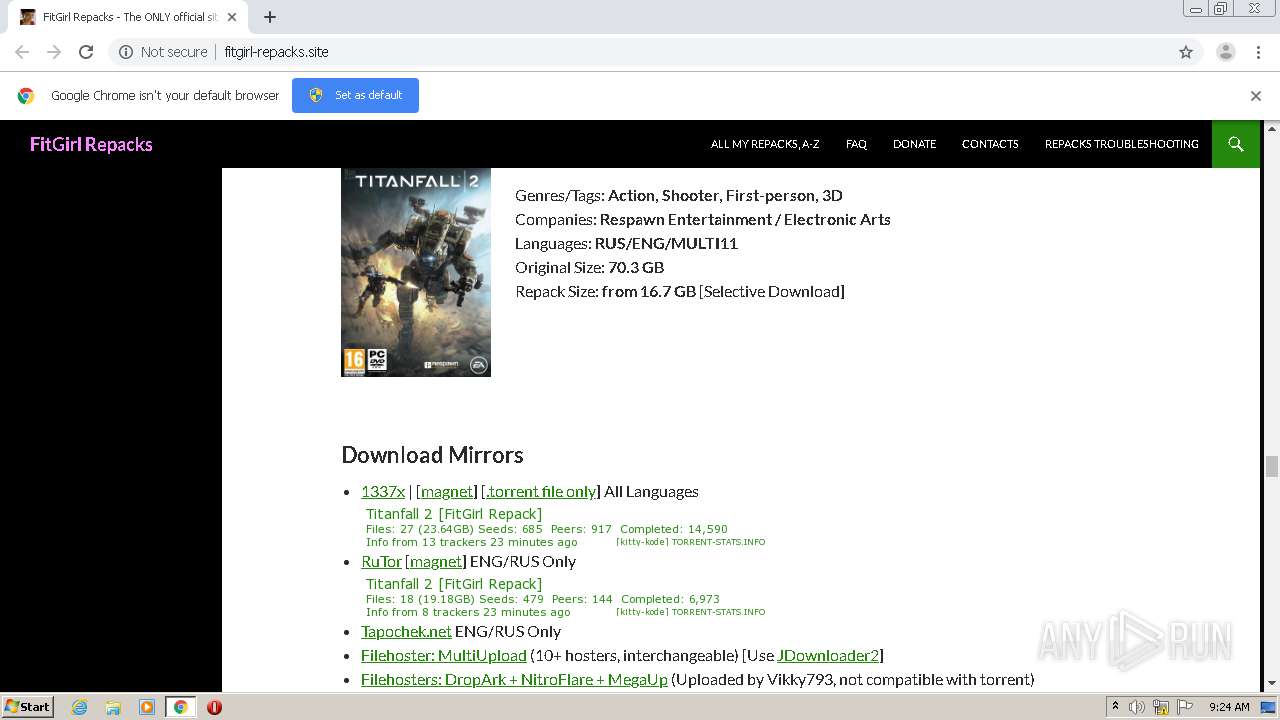This screenshot has height=720, width=1280.
Task: Click the browser back arrow
Action: [22, 52]
